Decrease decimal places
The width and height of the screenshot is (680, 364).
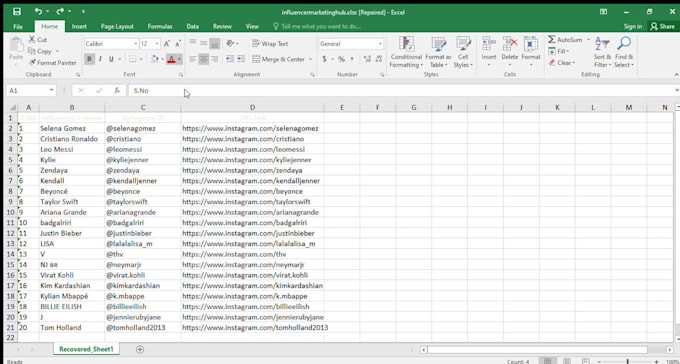point(379,59)
